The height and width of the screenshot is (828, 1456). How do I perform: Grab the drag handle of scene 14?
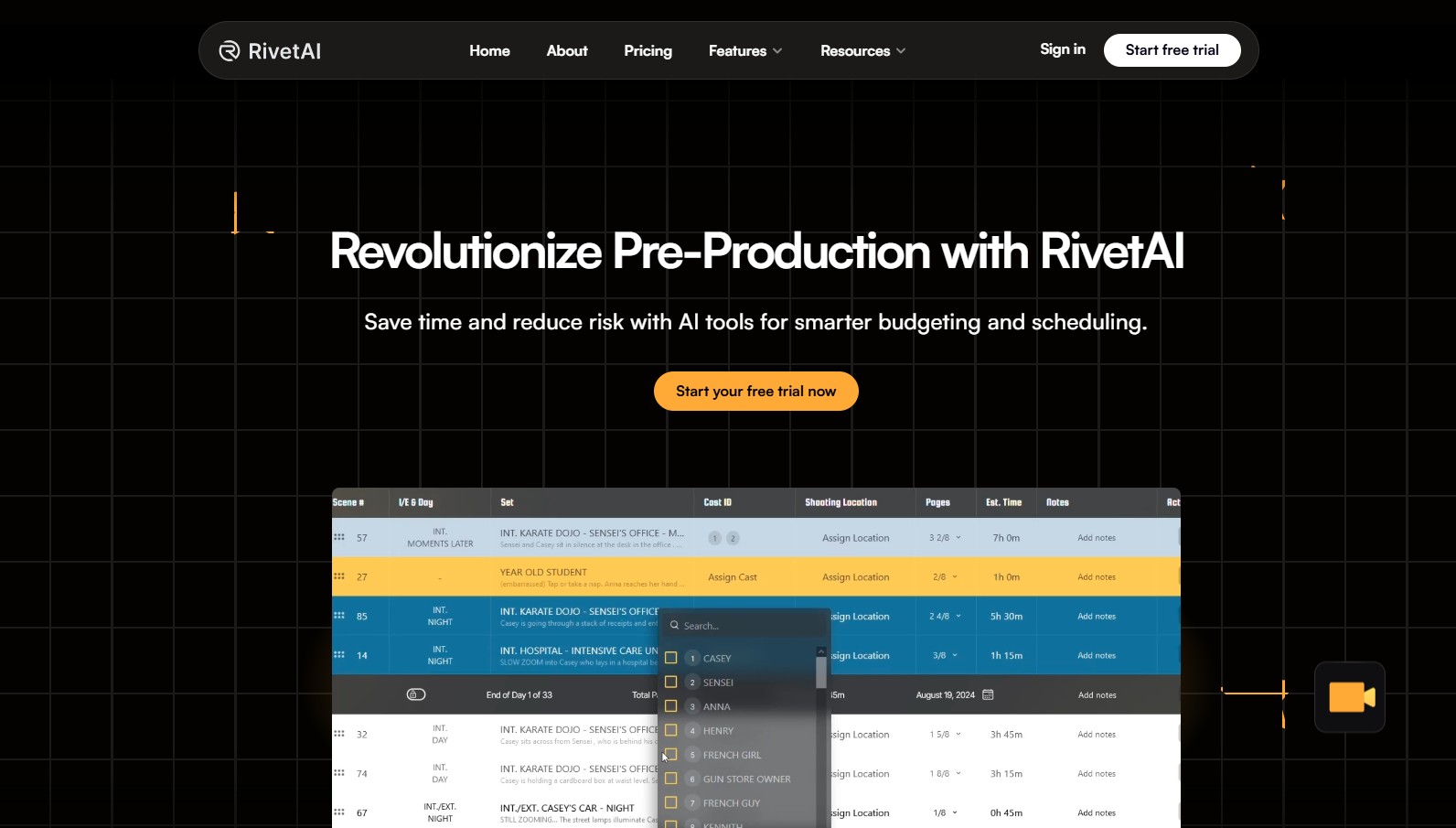(x=339, y=655)
